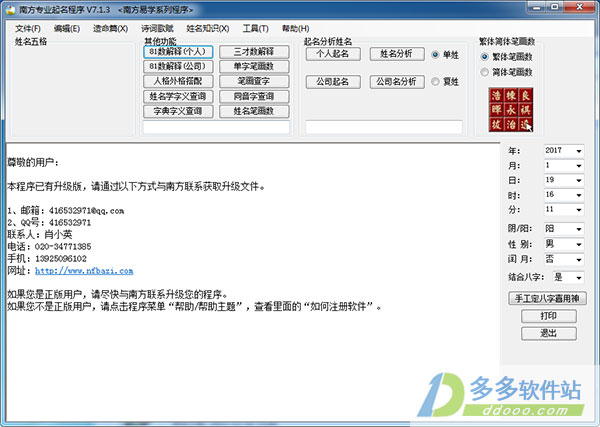This screenshot has height=427, width=600.
Task: Click 公司起名 button
Action: [x=333, y=82]
